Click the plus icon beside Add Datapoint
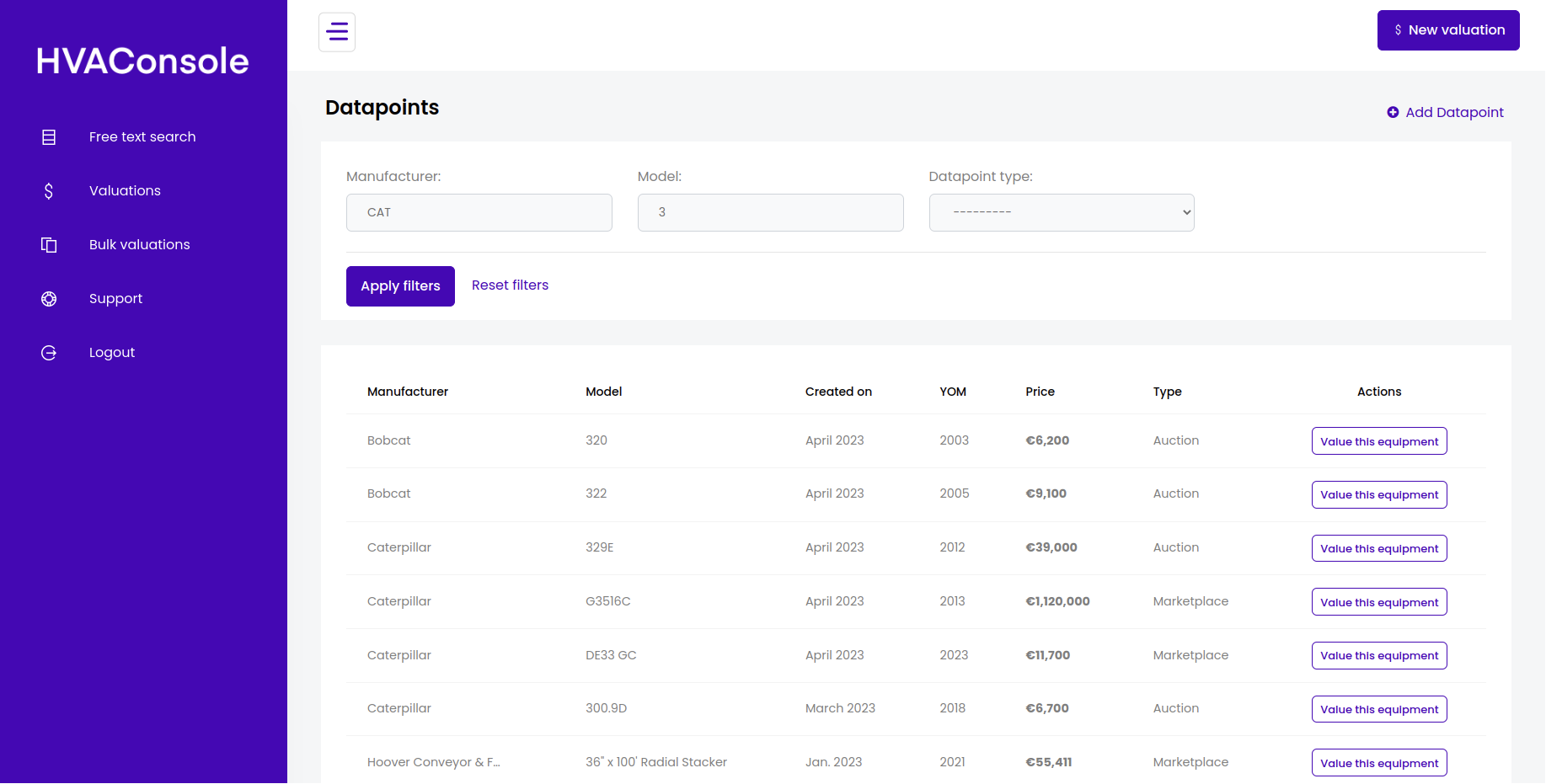The width and height of the screenshot is (1546, 784). coord(1393,113)
